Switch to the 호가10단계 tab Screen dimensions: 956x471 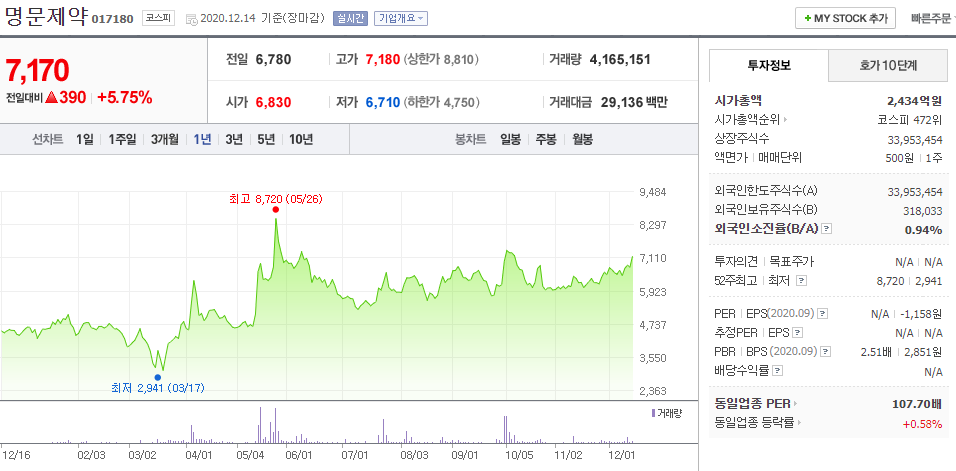pos(888,66)
